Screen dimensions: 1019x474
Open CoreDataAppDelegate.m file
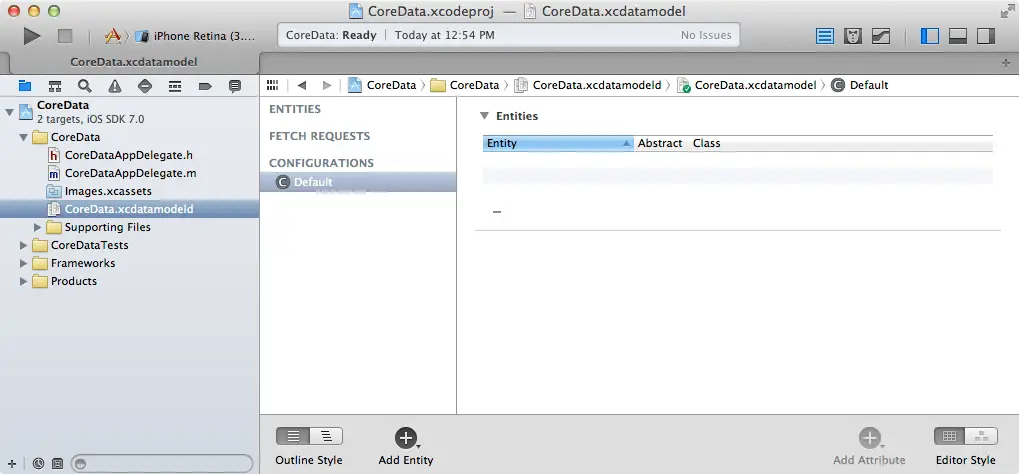[x=130, y=173]
